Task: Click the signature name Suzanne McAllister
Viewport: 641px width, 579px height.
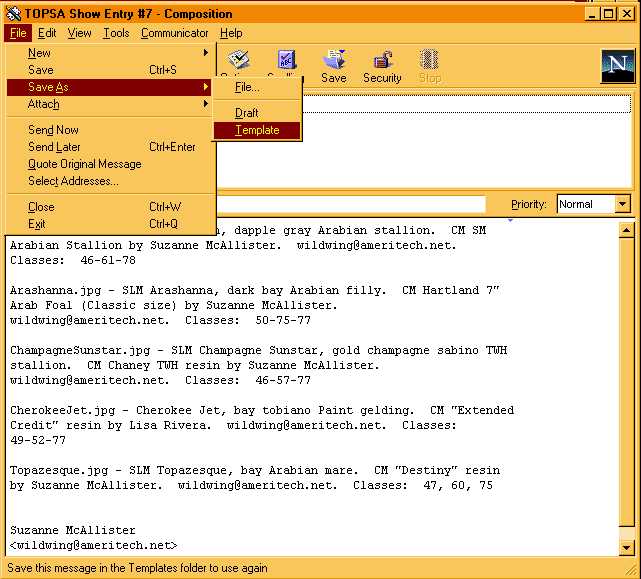Action: [x=72, y=530]
